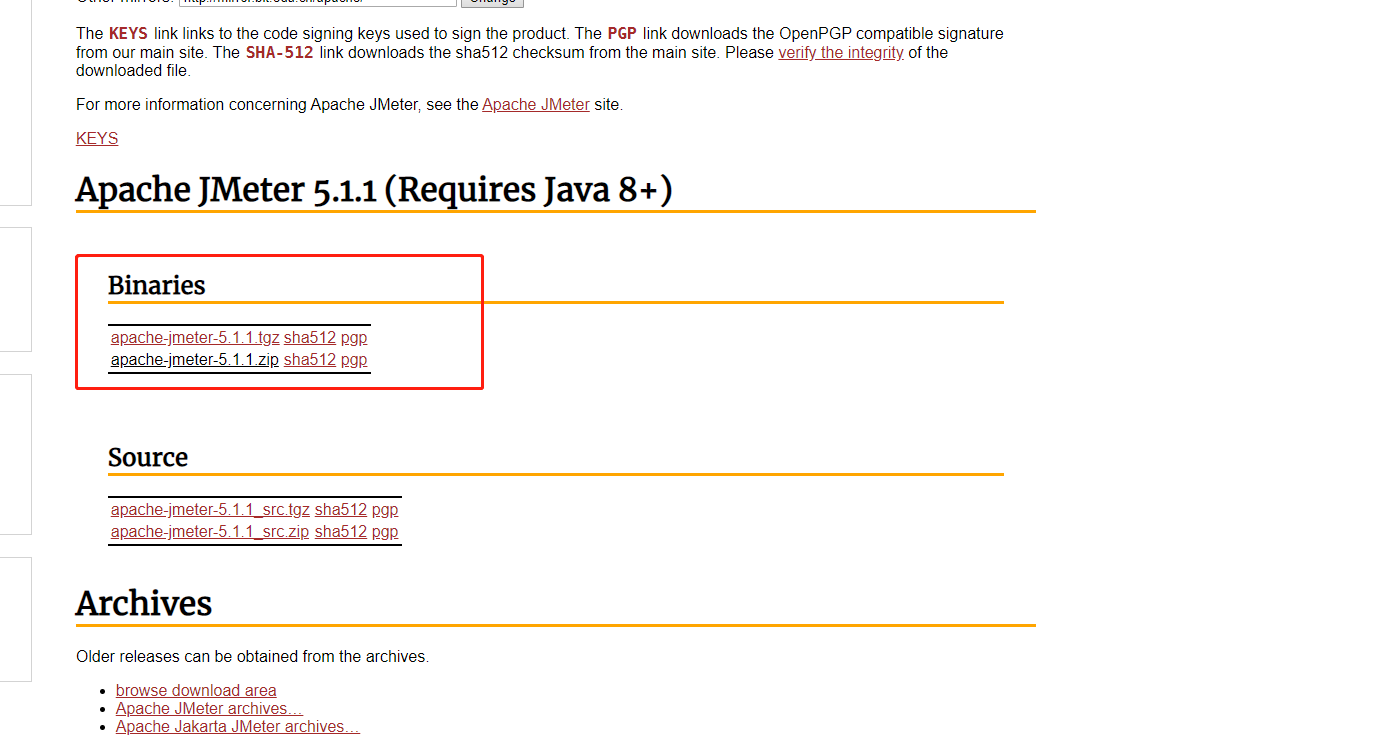This screenshot has height=753, width=1380.
Task: Open 'Apache Jakarta JMeter archives...' link
Action: [238, 726]
